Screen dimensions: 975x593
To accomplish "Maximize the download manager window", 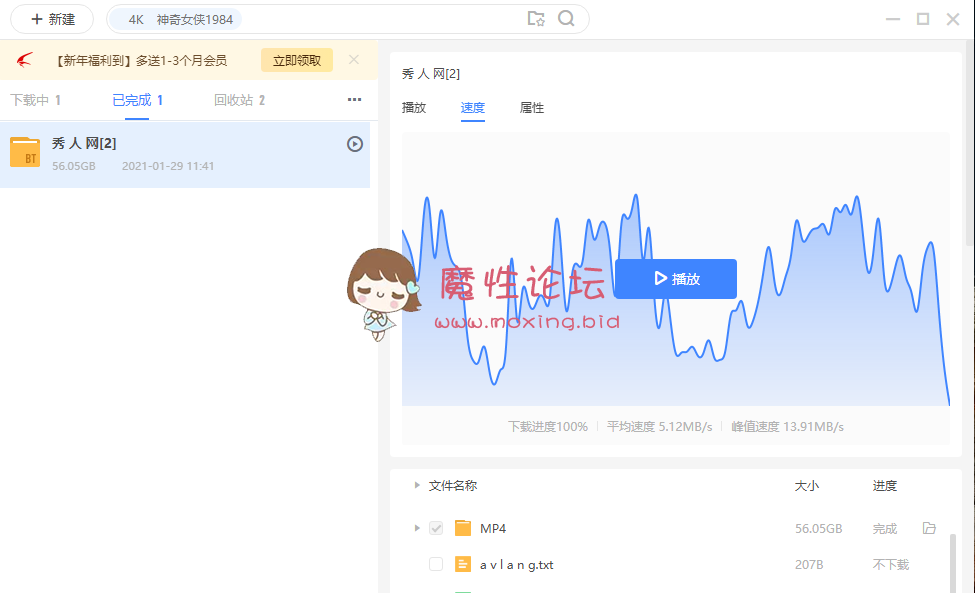I will click(x=923, y=19).
